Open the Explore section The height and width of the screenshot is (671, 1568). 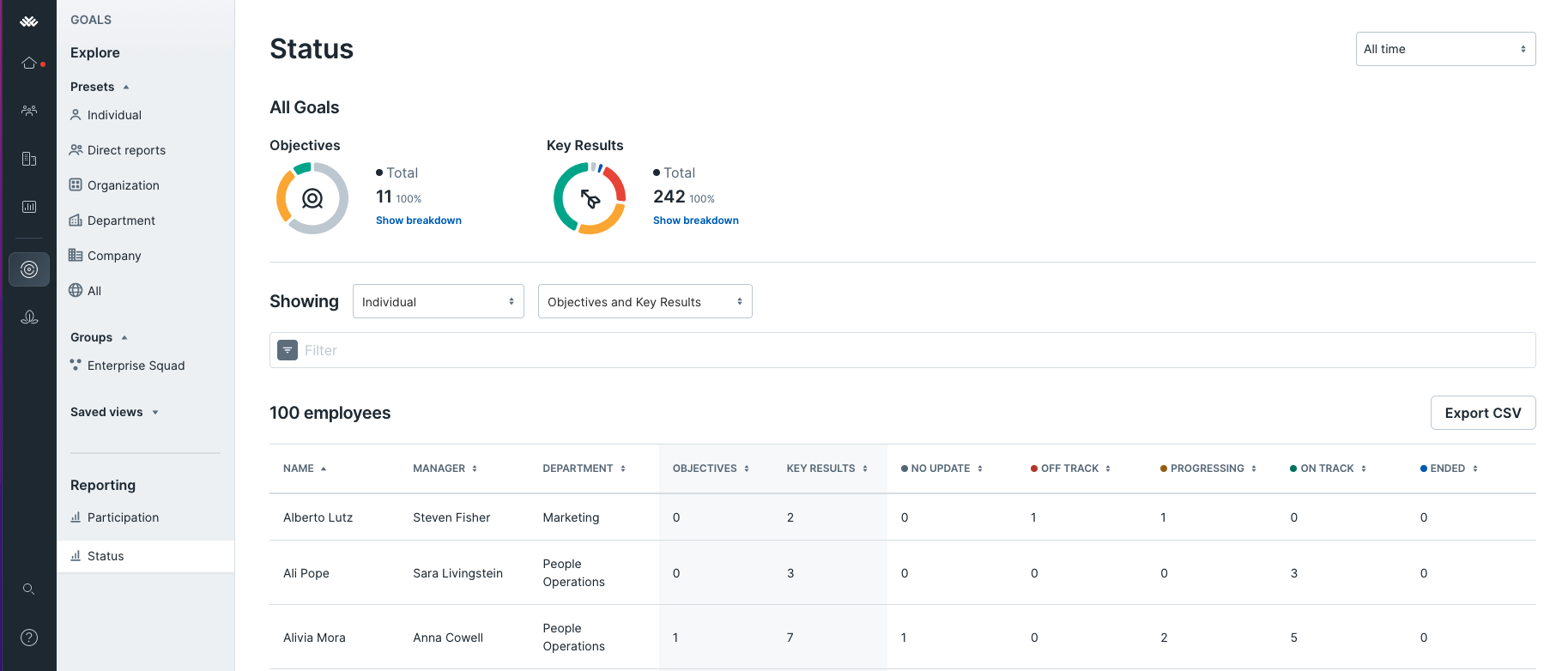point(95,52)
